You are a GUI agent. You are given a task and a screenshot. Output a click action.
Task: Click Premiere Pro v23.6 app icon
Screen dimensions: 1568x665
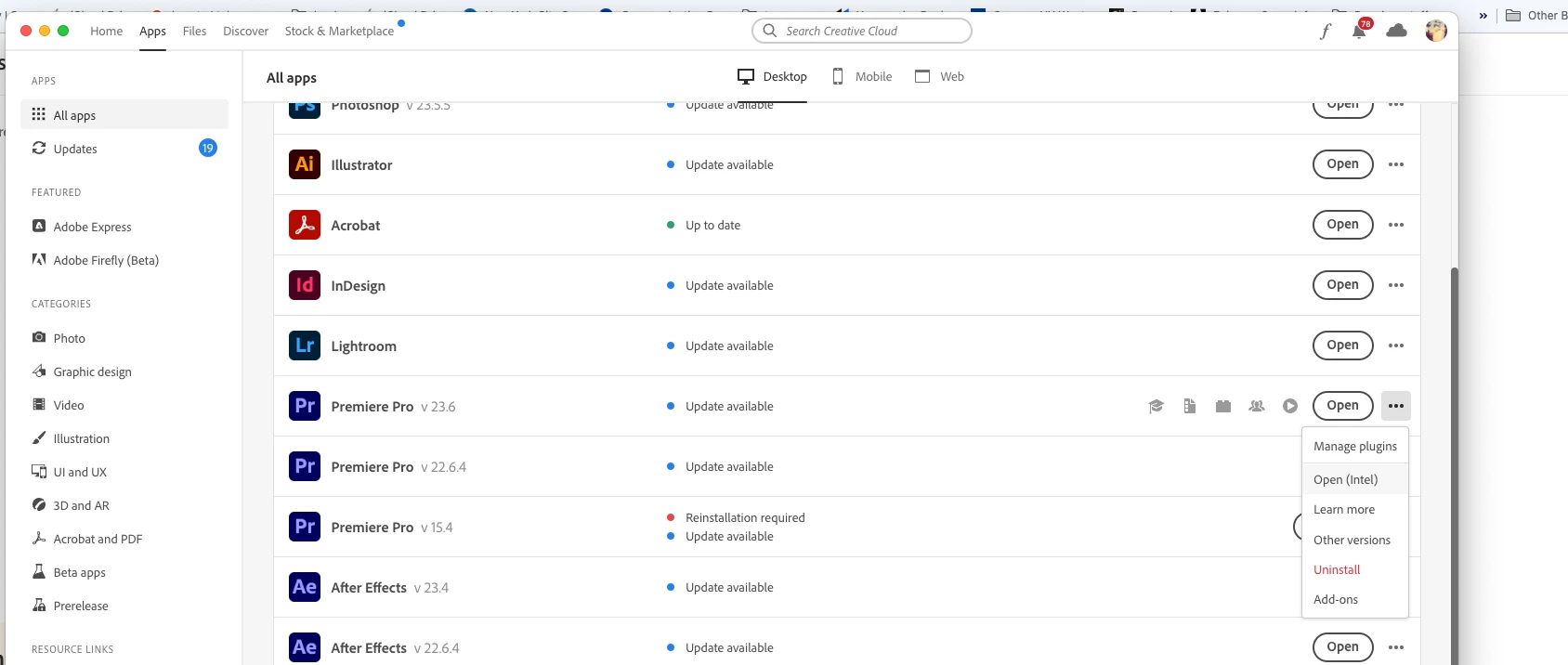[305, 406]
